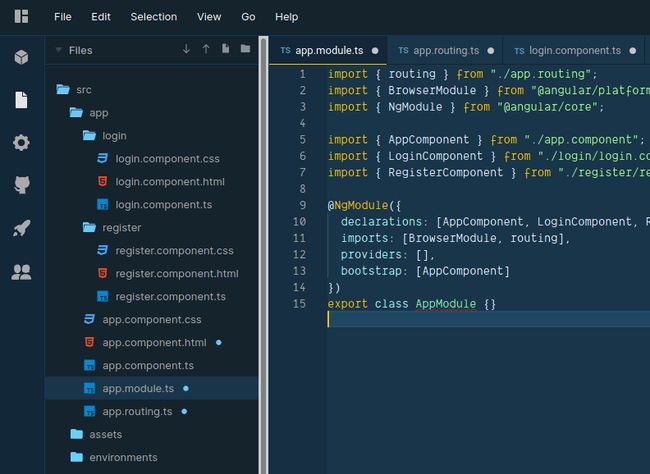Create new folder via Files header icon
Screen dimensions: 650x474
[x=245, y=49]
